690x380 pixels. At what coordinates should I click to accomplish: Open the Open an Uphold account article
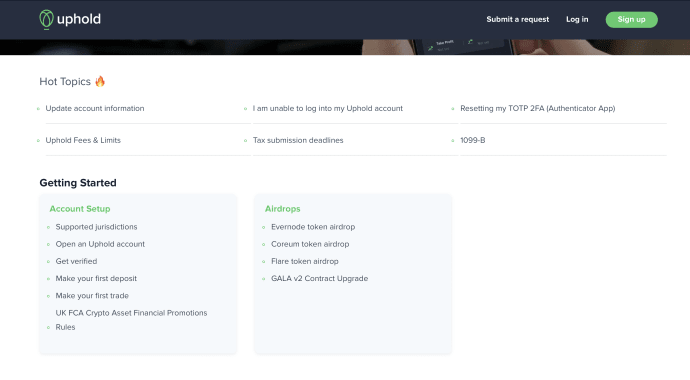coord(100,244)
